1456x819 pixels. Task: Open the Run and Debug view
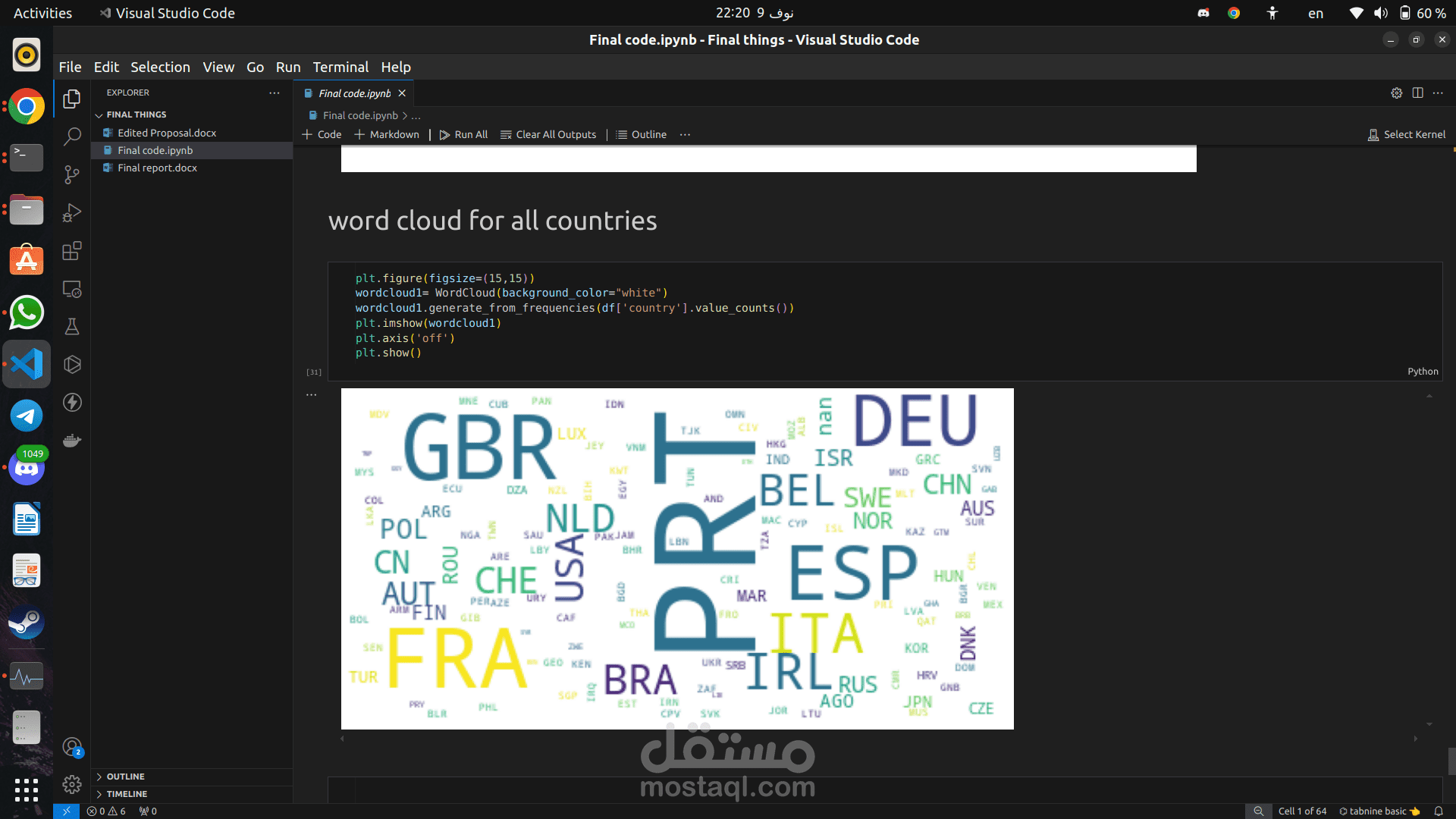[72, 213]
